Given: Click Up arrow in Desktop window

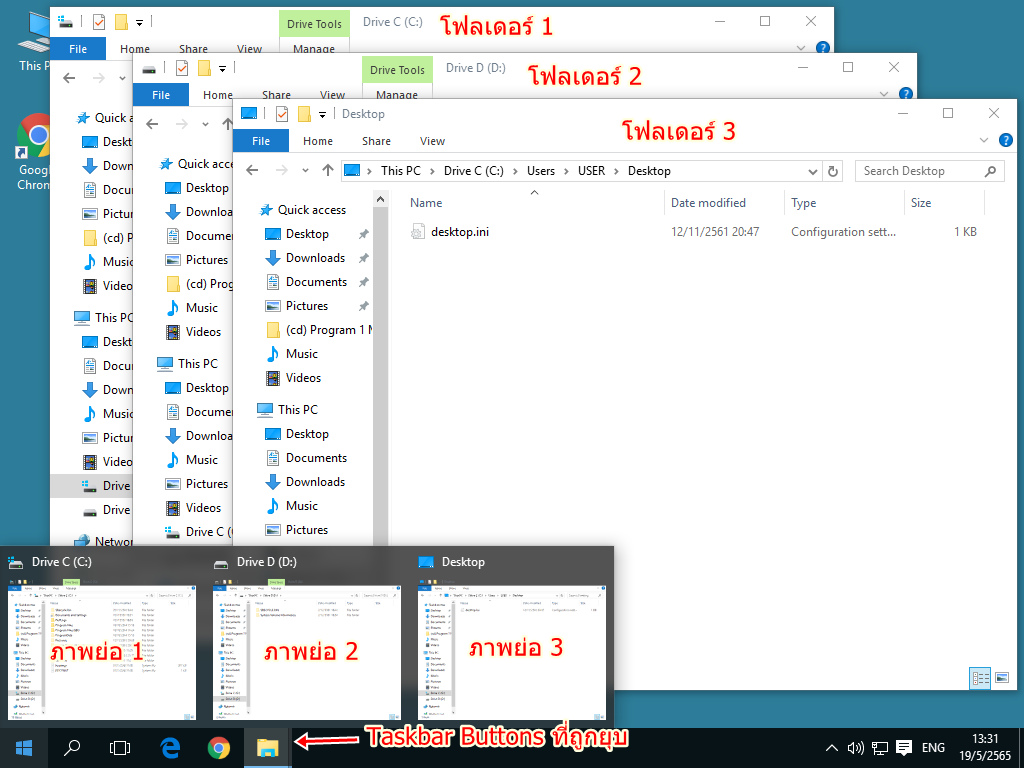Looking at the screenshot, I should pyautogui.click(x=328, y=171).
